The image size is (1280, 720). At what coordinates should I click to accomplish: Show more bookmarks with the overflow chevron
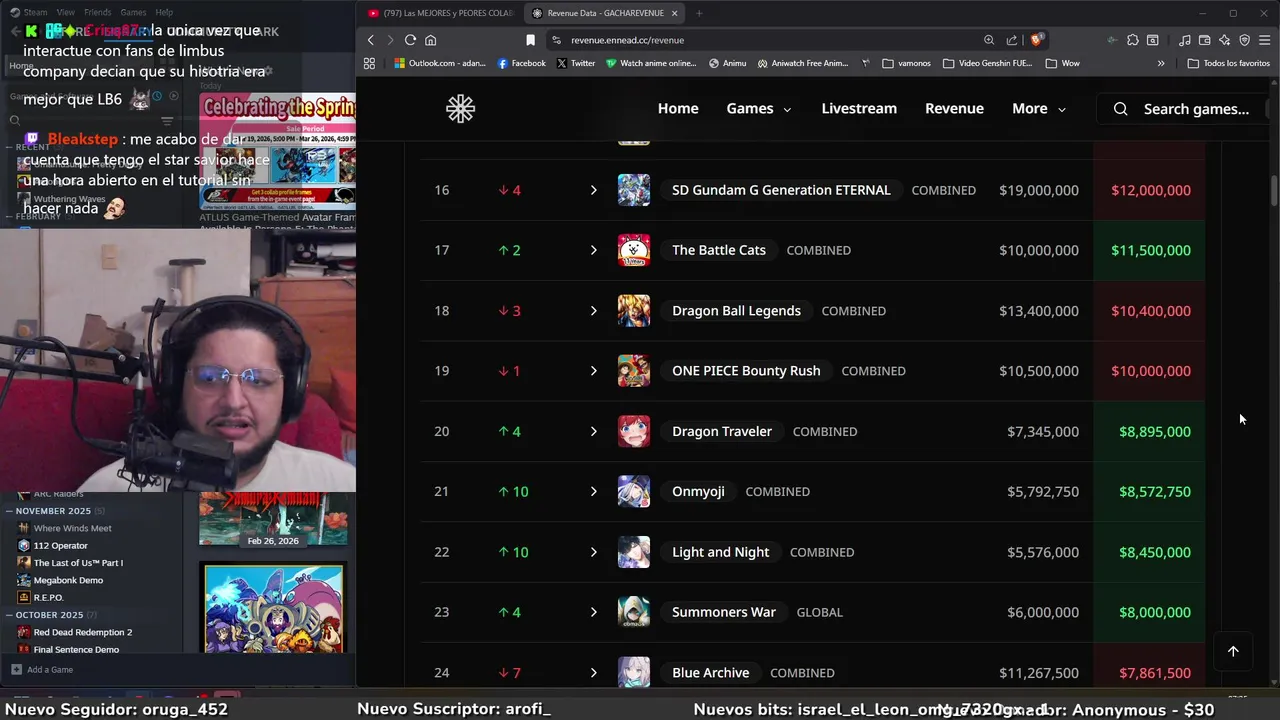point(1161,63)
